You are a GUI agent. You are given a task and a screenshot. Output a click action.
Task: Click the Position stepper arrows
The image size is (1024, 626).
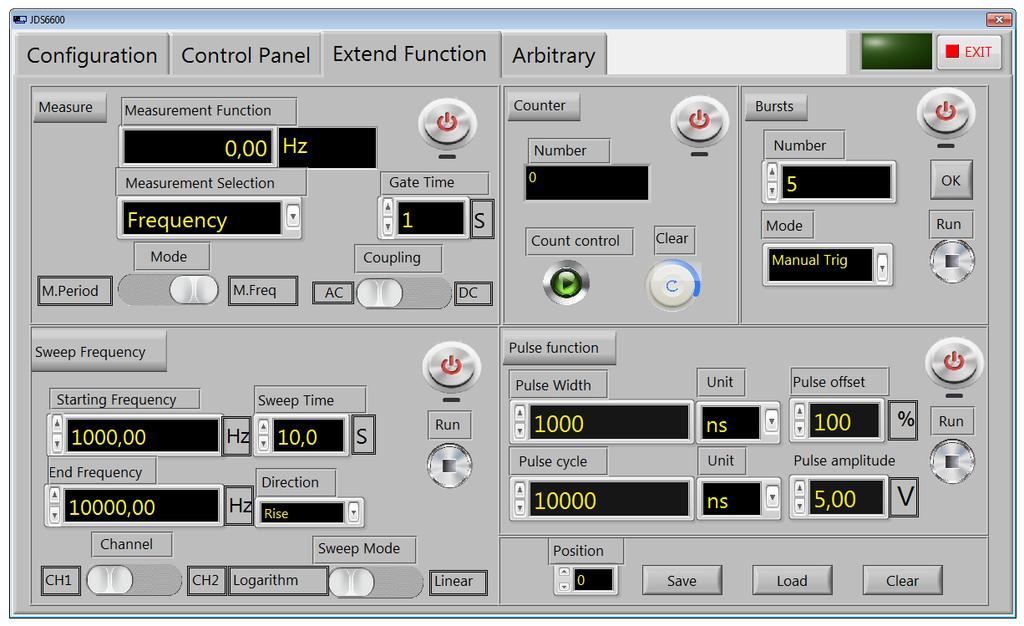pos(564,579)
